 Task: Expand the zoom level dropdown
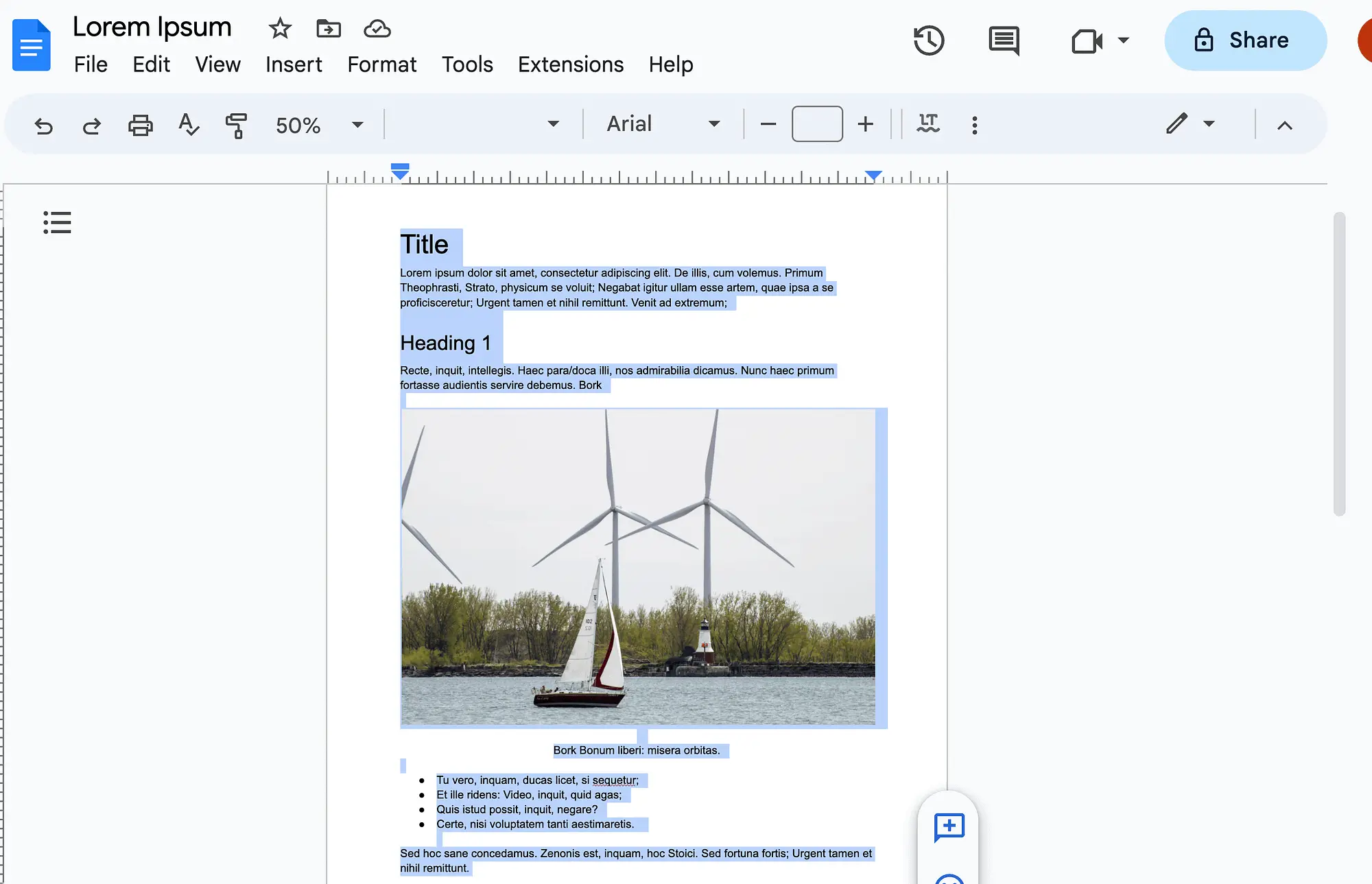[x=358, y=124]
